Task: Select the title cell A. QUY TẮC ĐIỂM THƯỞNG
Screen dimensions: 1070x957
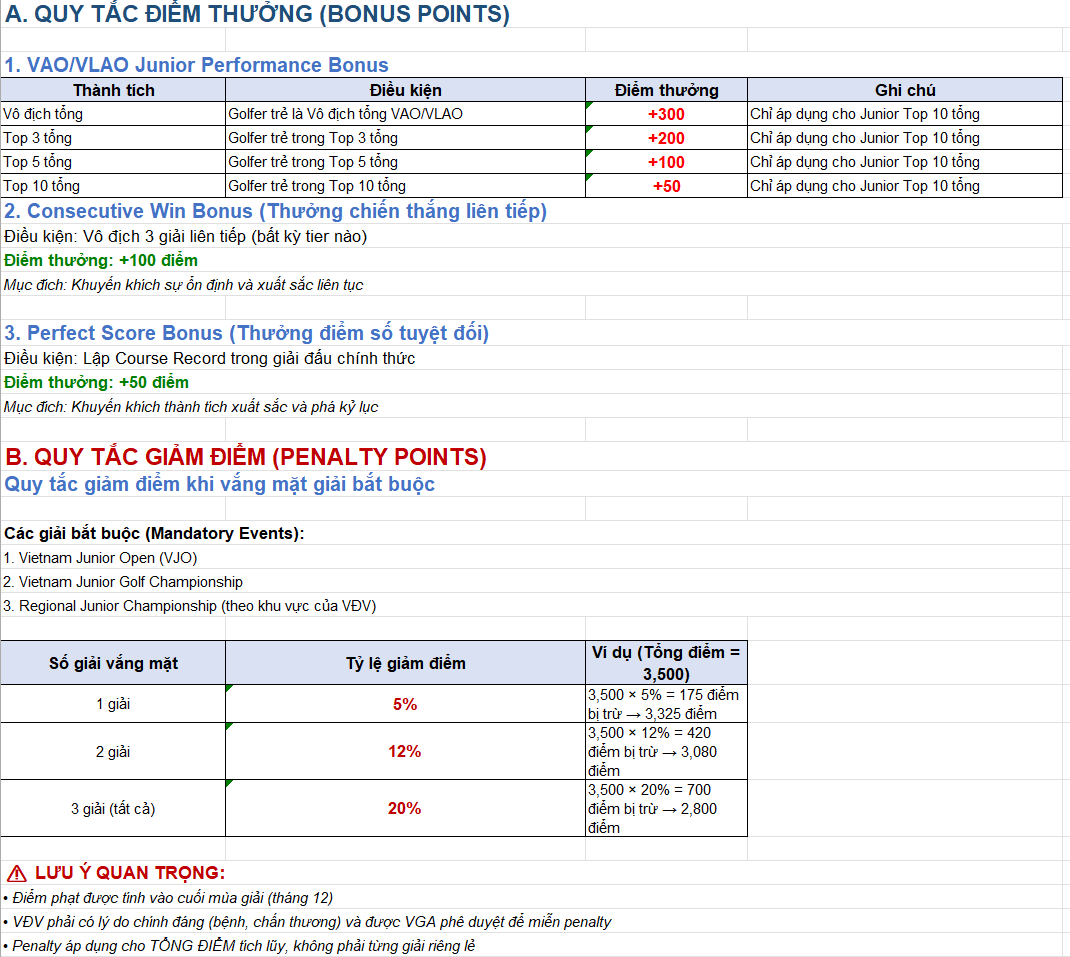Action: [257, 15]
